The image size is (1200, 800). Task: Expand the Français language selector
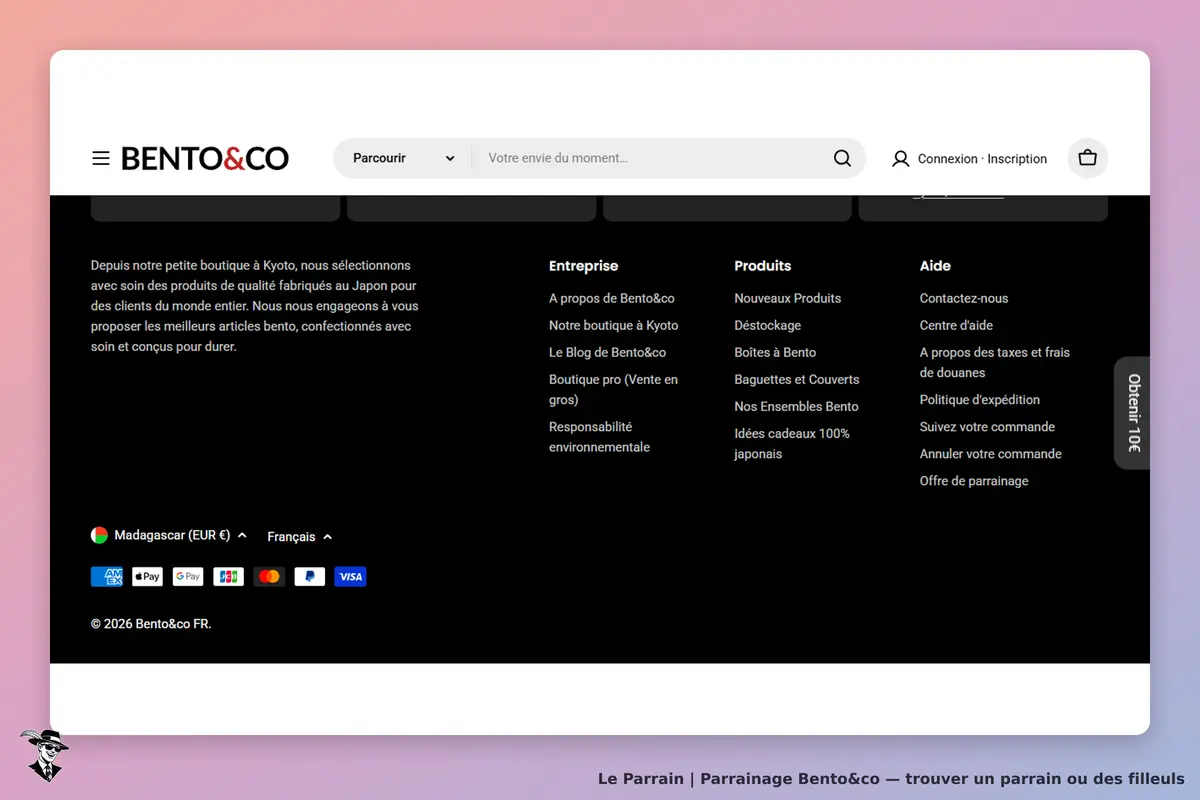[300, 537]
